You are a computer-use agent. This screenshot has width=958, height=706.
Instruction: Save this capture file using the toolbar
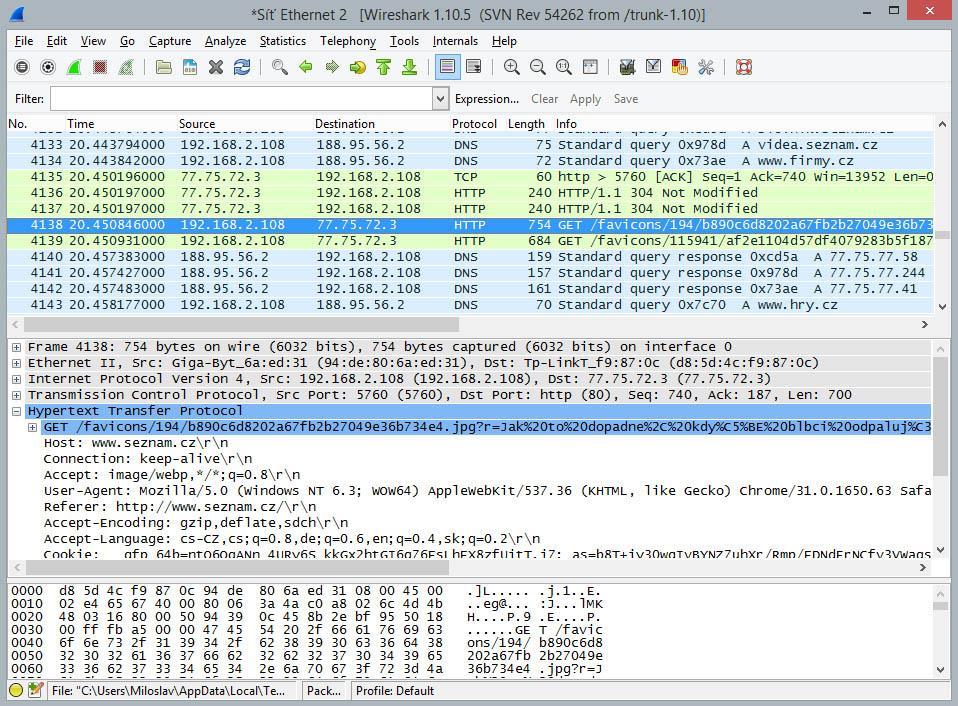189,67
